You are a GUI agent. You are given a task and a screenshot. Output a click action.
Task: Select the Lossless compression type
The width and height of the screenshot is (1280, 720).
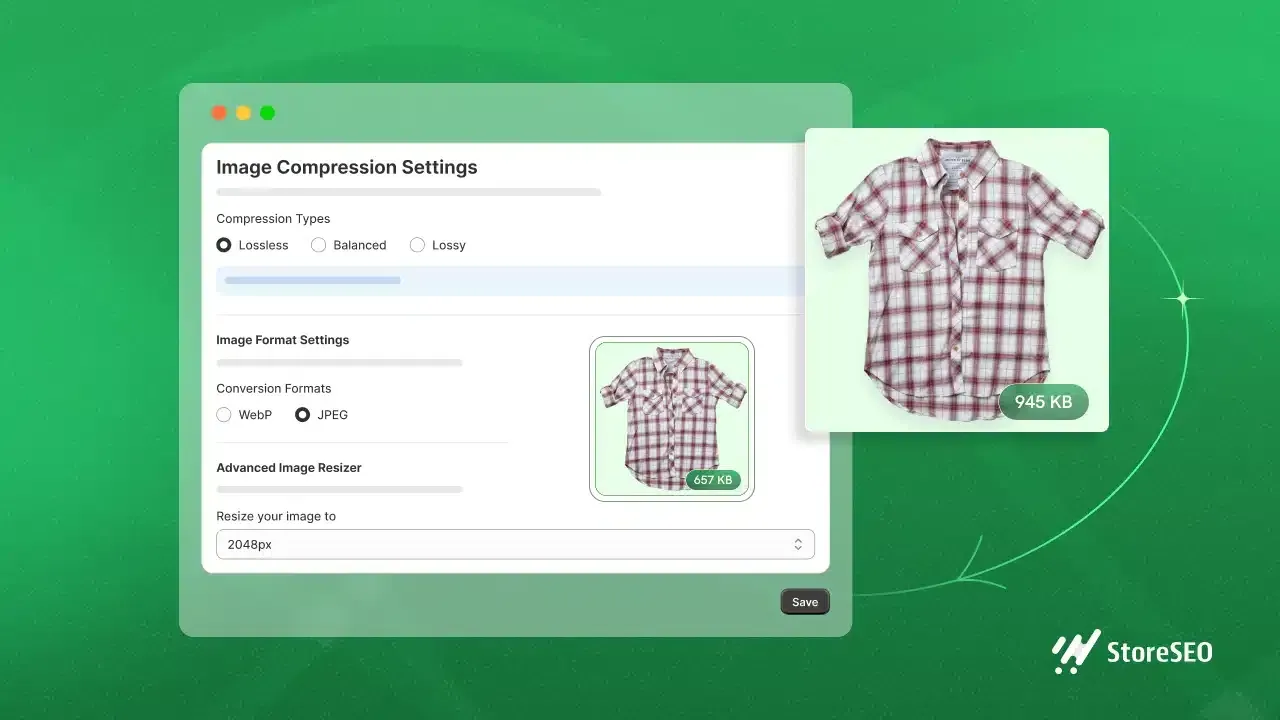[x=224, y=245]
